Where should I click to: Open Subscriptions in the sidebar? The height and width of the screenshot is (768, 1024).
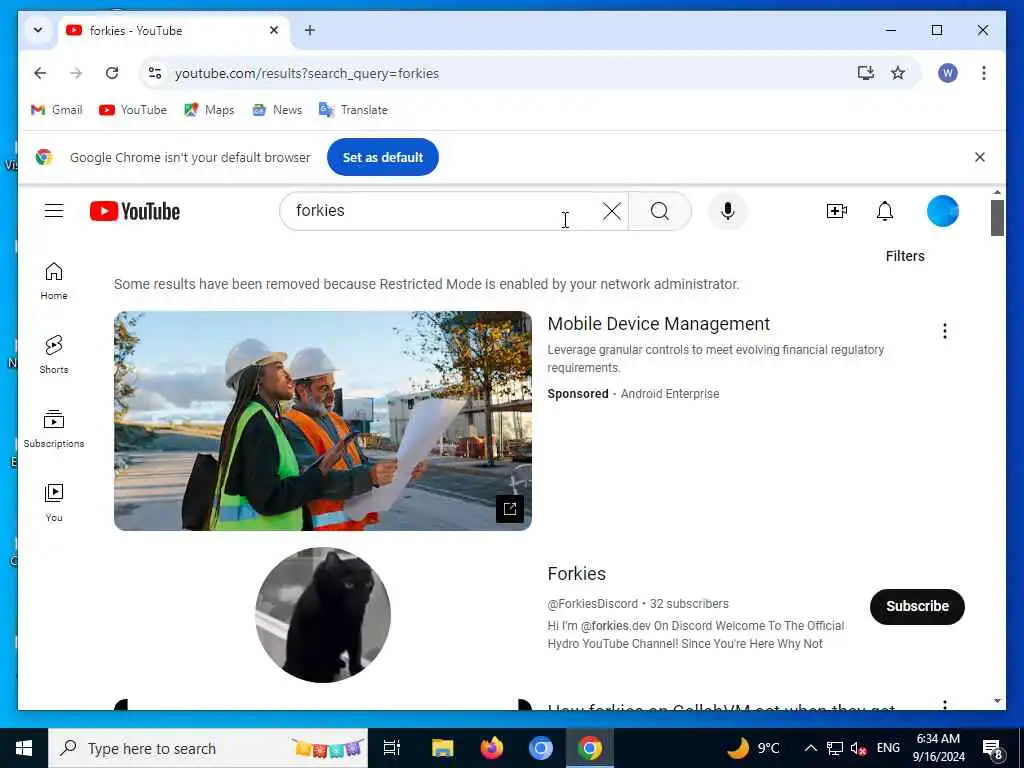54,428
